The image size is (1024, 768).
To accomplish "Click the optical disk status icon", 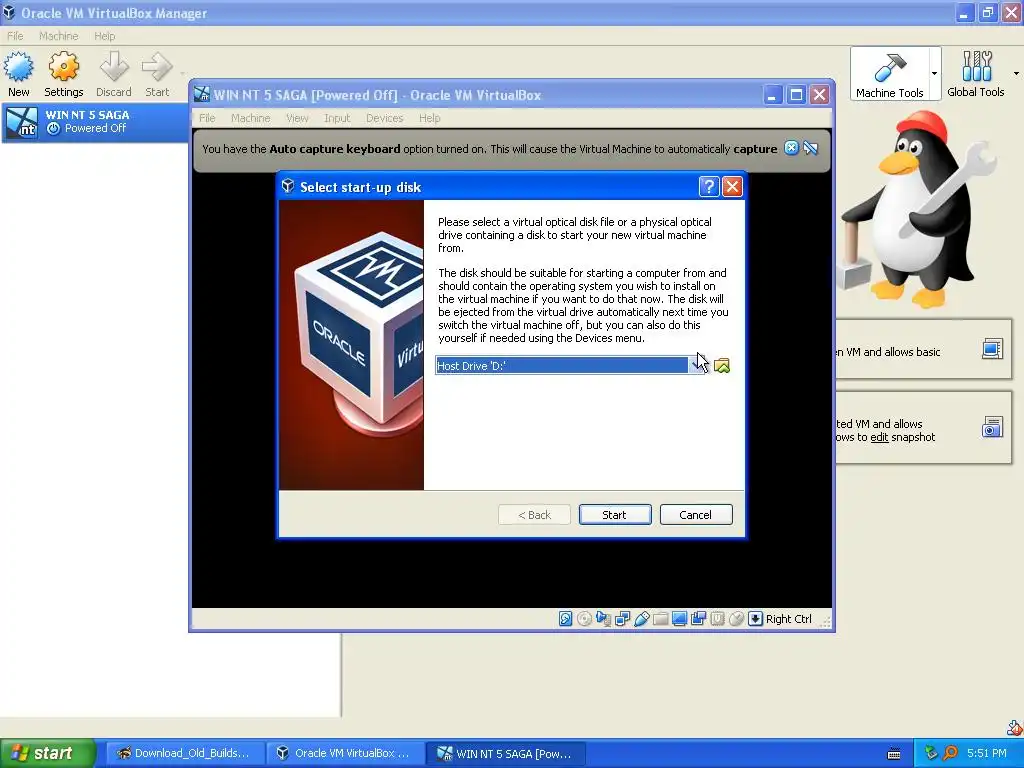I will point(584,619).
